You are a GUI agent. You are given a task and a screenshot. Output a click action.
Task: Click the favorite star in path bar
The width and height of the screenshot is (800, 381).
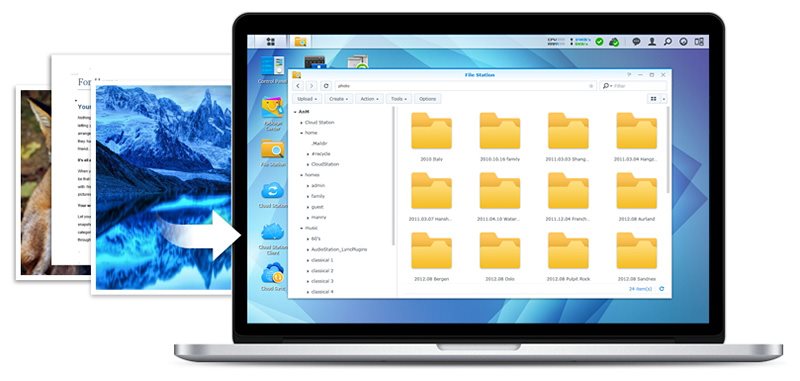(591, 86)
